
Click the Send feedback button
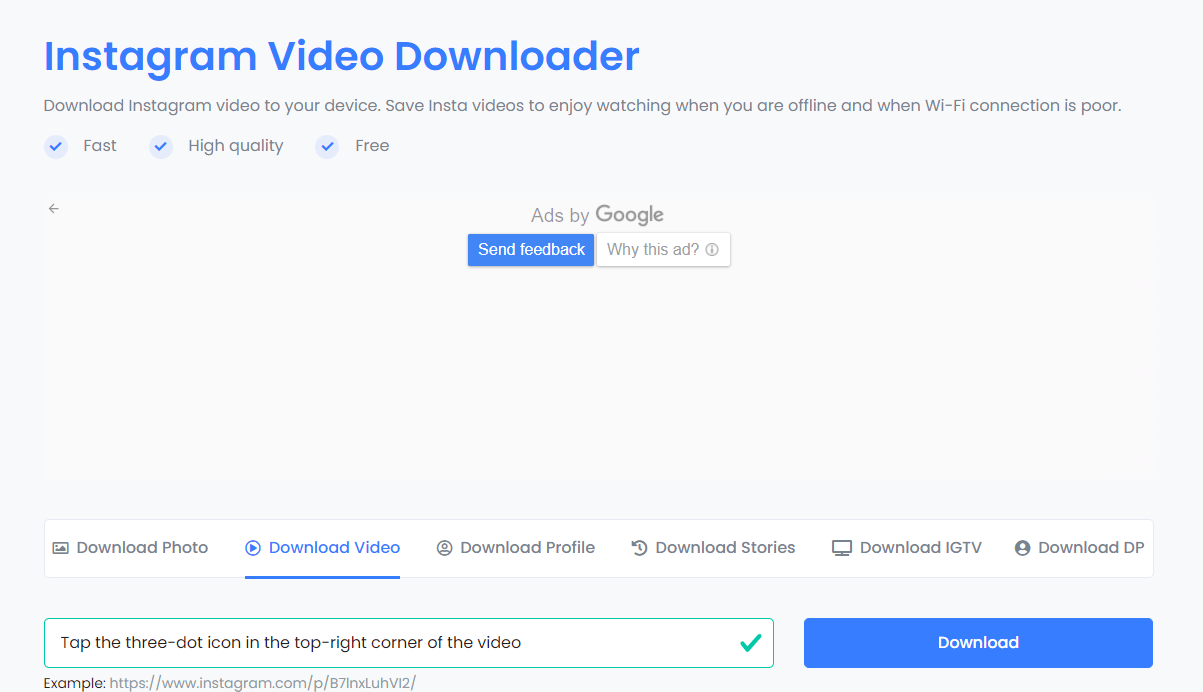click(x=531, y=250)
